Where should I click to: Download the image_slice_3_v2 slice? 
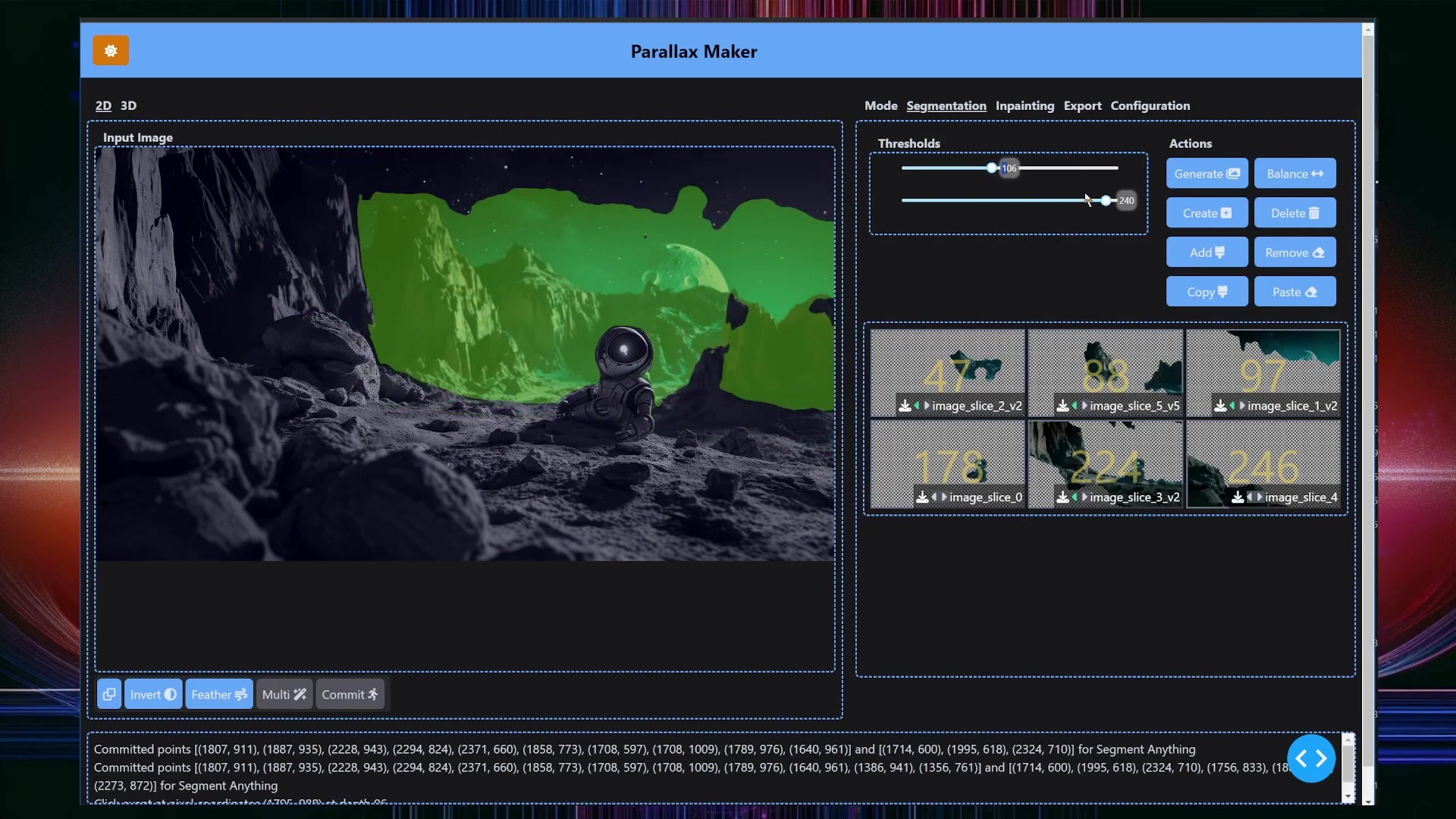[x=1062, y=497]
